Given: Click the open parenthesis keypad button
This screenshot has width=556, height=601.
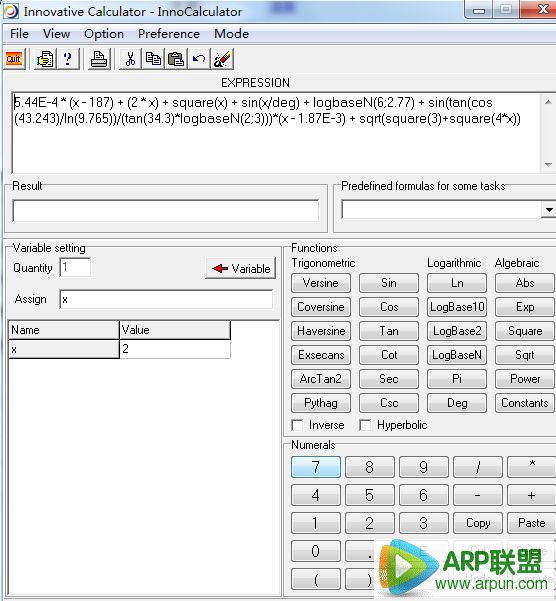Looking at the screenshot, I should (316, 580).
